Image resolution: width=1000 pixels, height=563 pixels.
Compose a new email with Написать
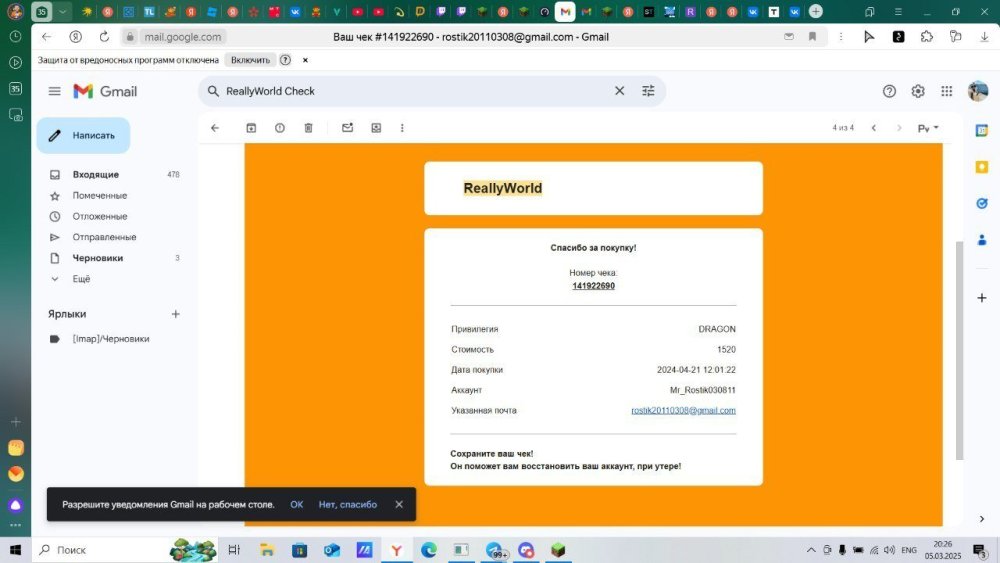(x=84, y=135)
